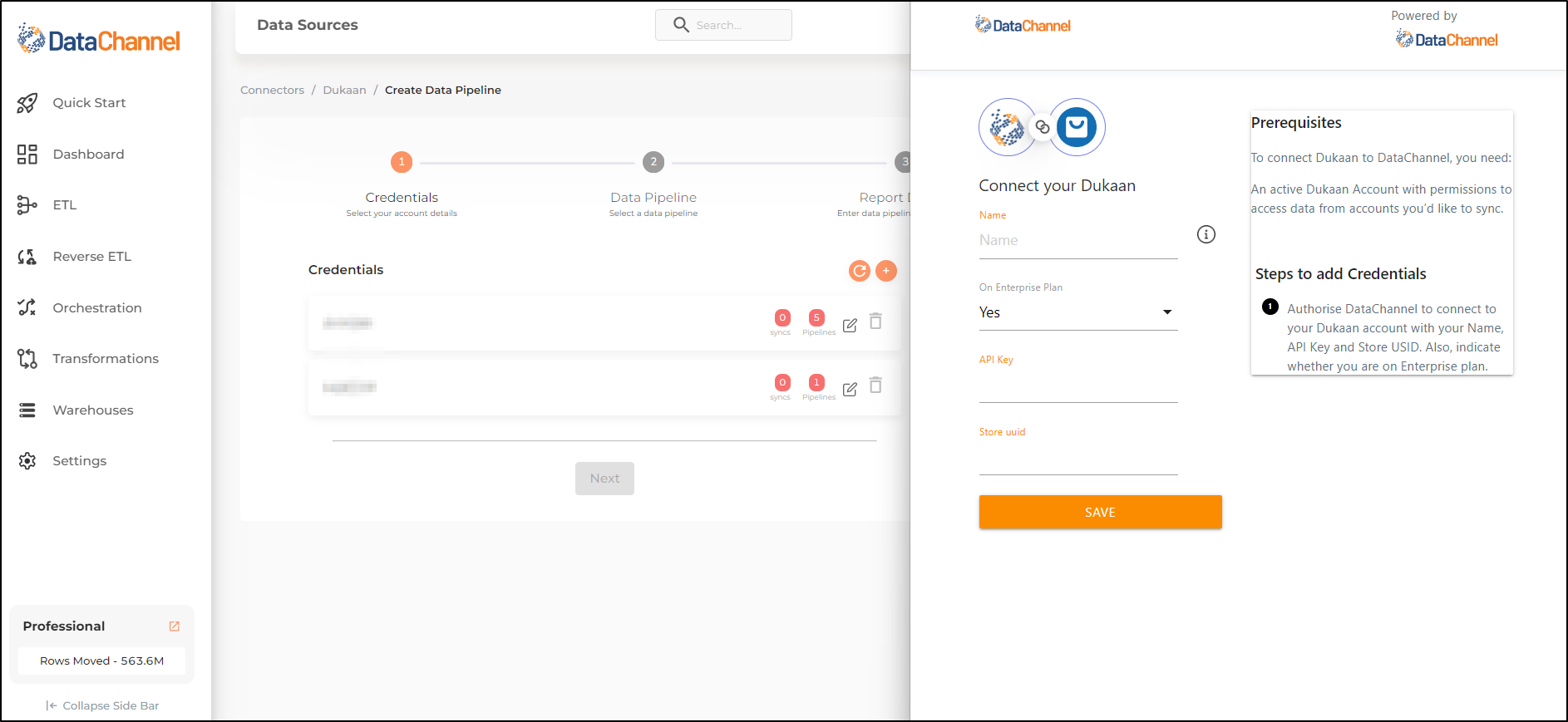This screenshot has height=722, width=1568.
Task: Select step 2 Data Pipeline circle
Action: click(653, 162)
